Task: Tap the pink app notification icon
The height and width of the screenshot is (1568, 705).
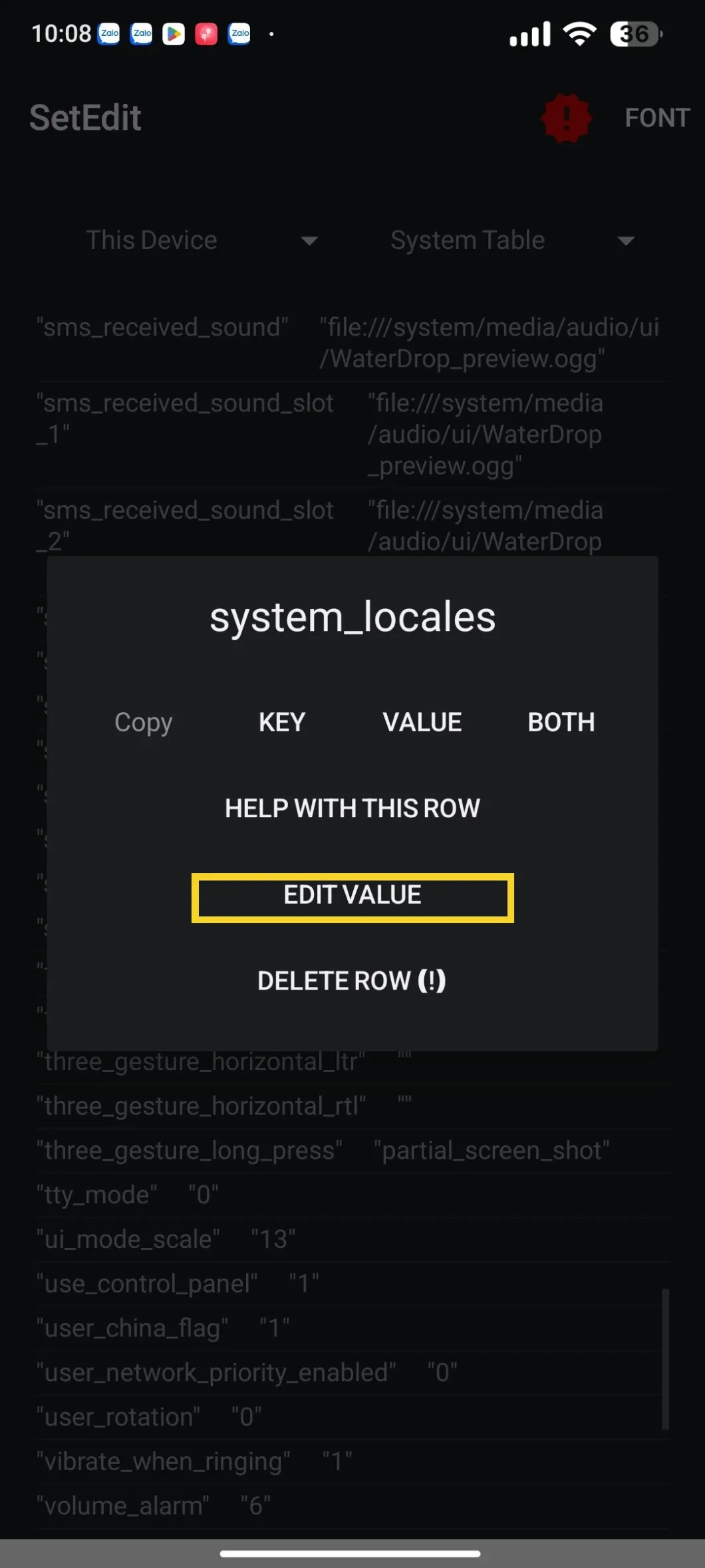Action: pos(206,33)
